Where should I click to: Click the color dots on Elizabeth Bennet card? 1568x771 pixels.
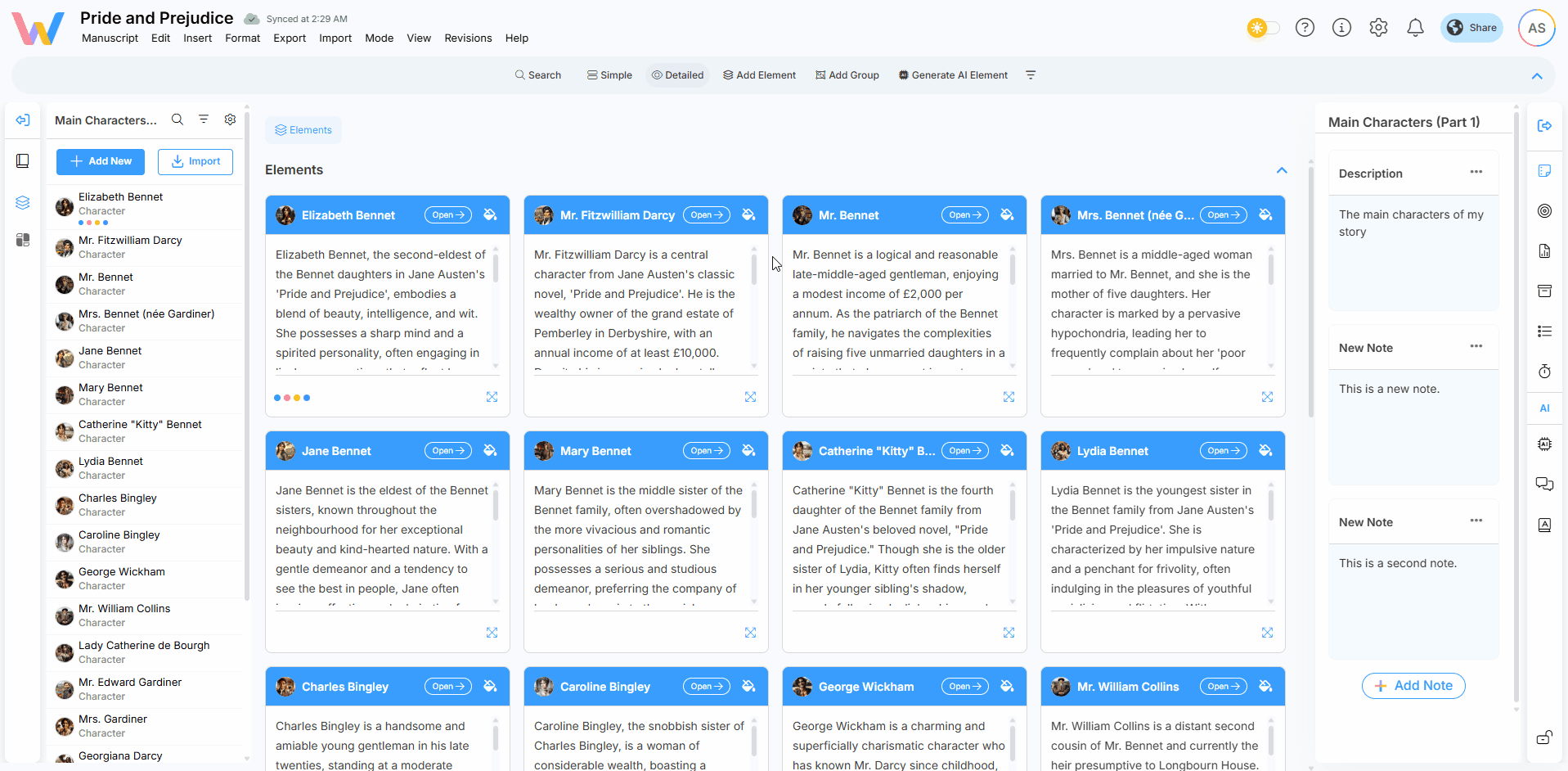click(x=292, y=398)
